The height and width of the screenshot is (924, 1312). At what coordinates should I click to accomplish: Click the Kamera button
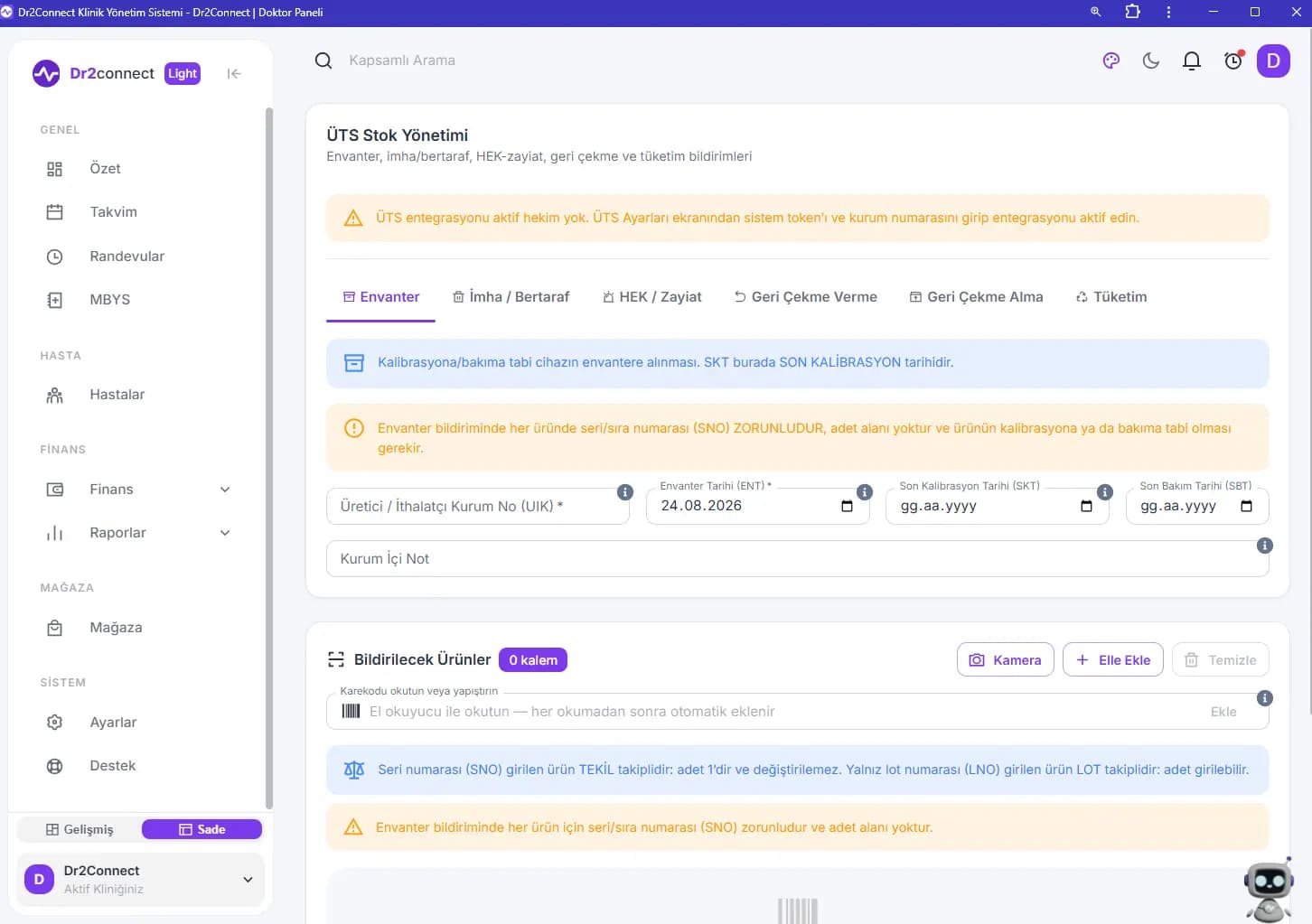click(x=1005, y=660)
